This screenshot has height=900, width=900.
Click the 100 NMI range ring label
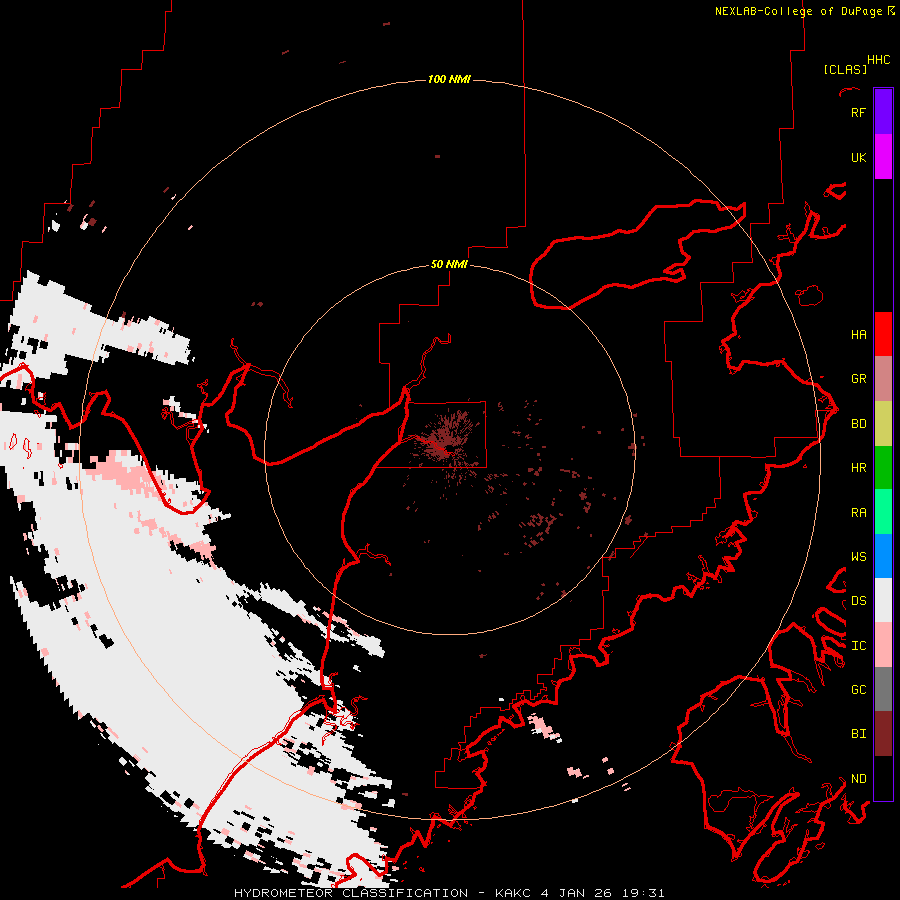click(449, 79)
